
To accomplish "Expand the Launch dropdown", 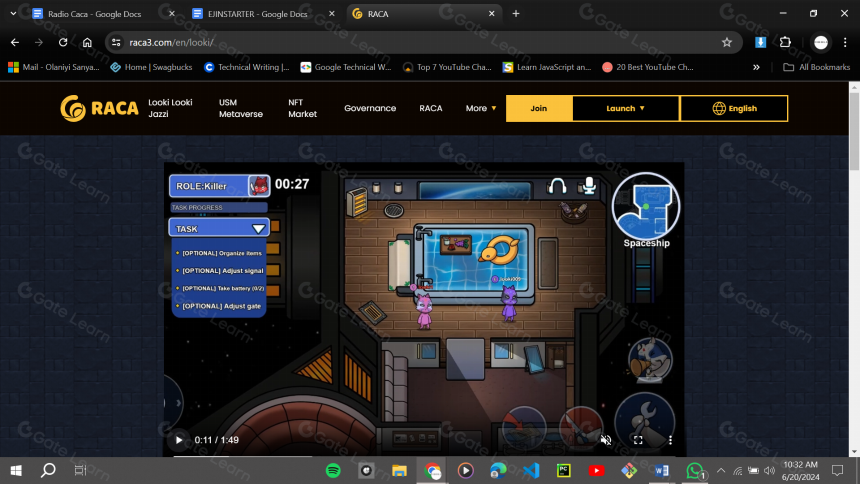I will (625, 108).
